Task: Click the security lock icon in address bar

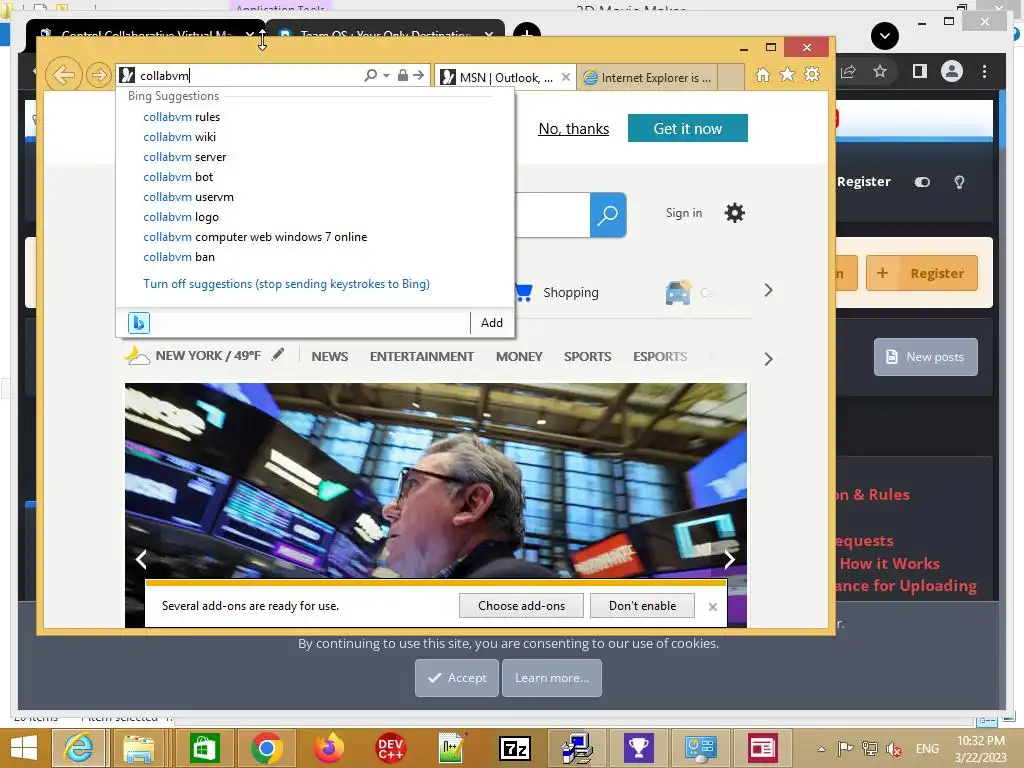Action: click(x=403, y=75)
